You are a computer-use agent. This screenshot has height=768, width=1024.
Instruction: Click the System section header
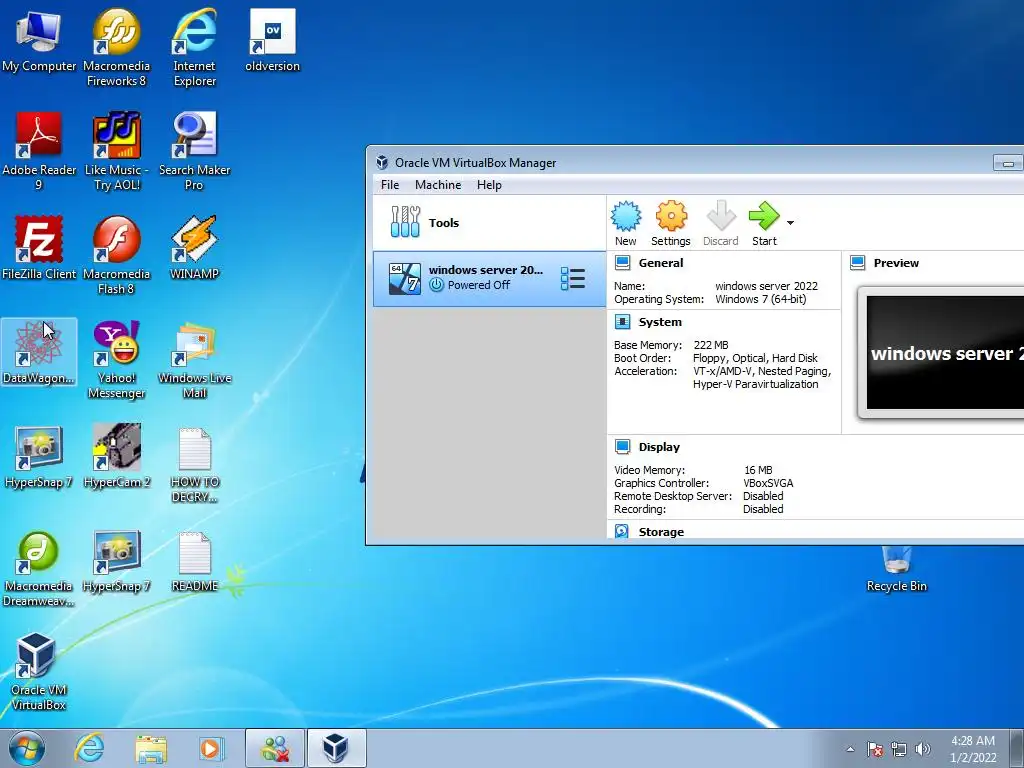tap(660, 322)
